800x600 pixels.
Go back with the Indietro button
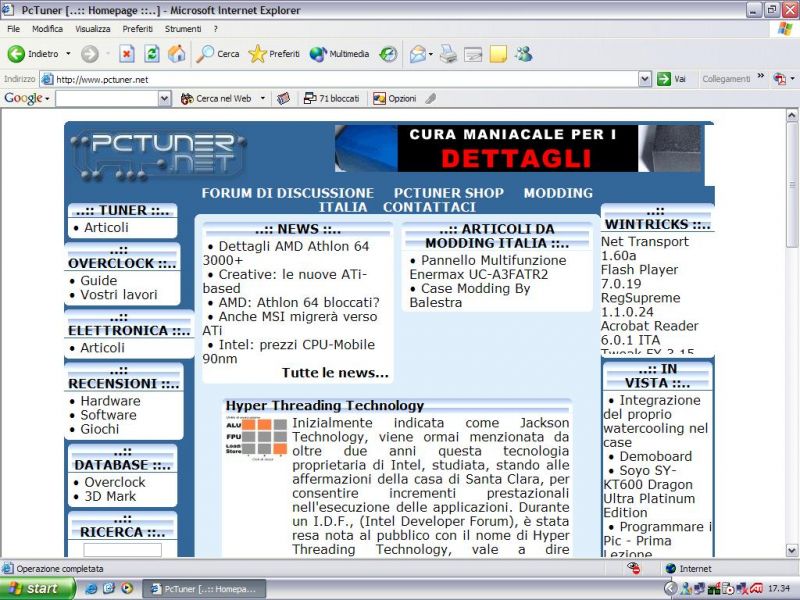[x=33, y=54]
